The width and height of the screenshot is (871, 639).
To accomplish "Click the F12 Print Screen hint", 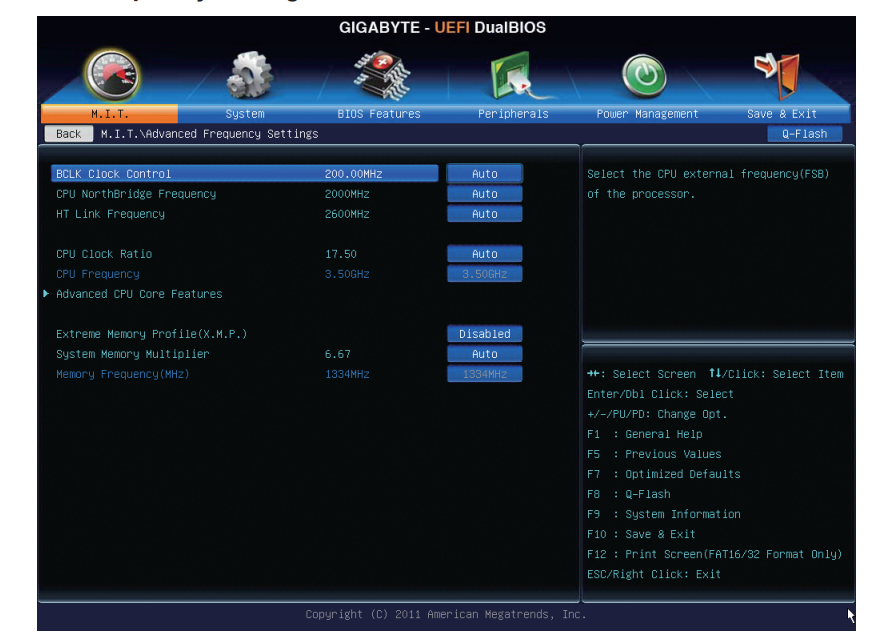I will coord(714,554).
